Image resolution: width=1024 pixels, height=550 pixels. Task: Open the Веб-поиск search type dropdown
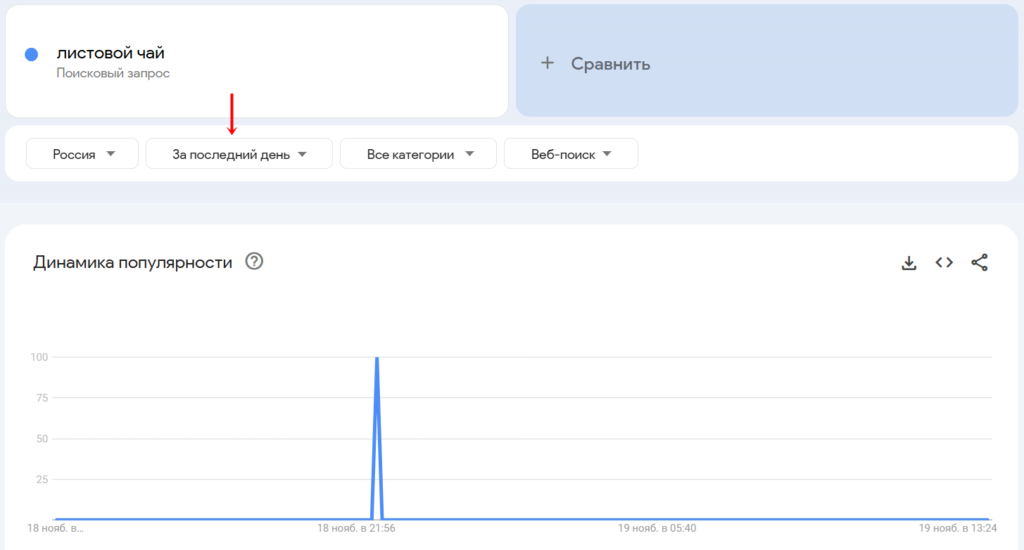tap(571, 154)
